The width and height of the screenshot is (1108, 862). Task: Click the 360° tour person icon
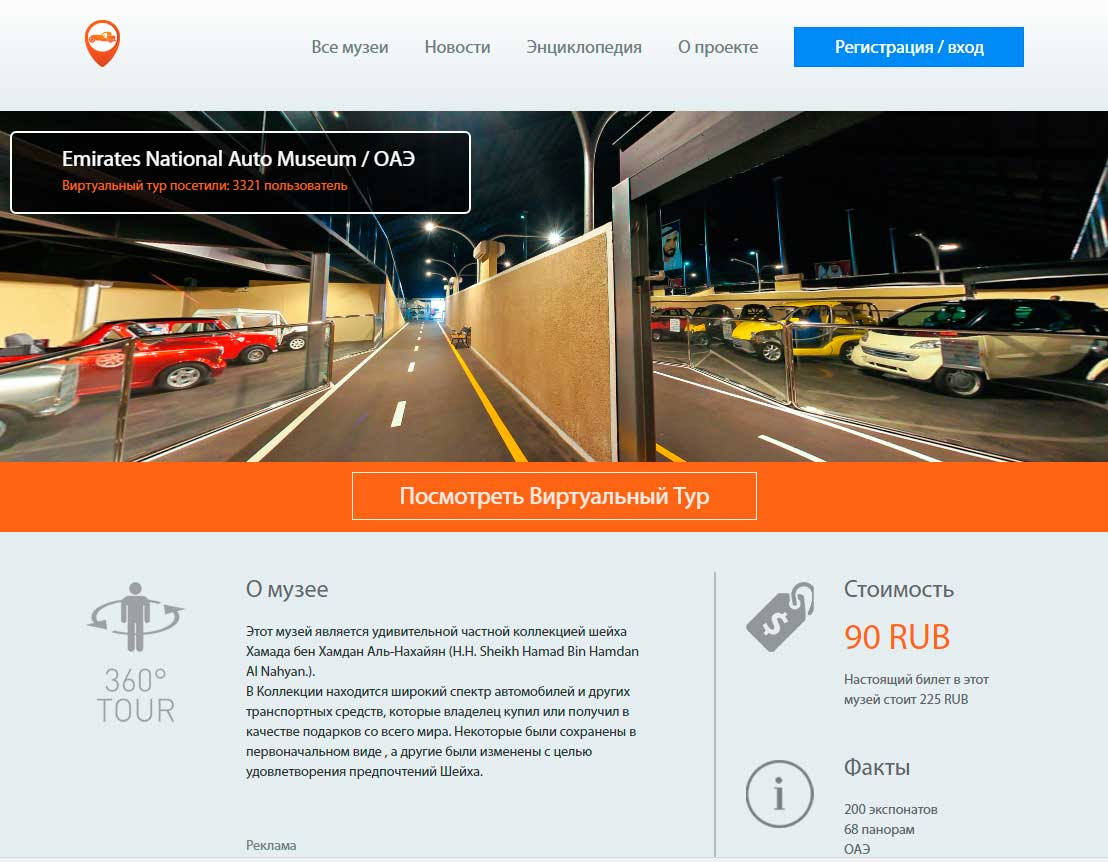point(135,617)
